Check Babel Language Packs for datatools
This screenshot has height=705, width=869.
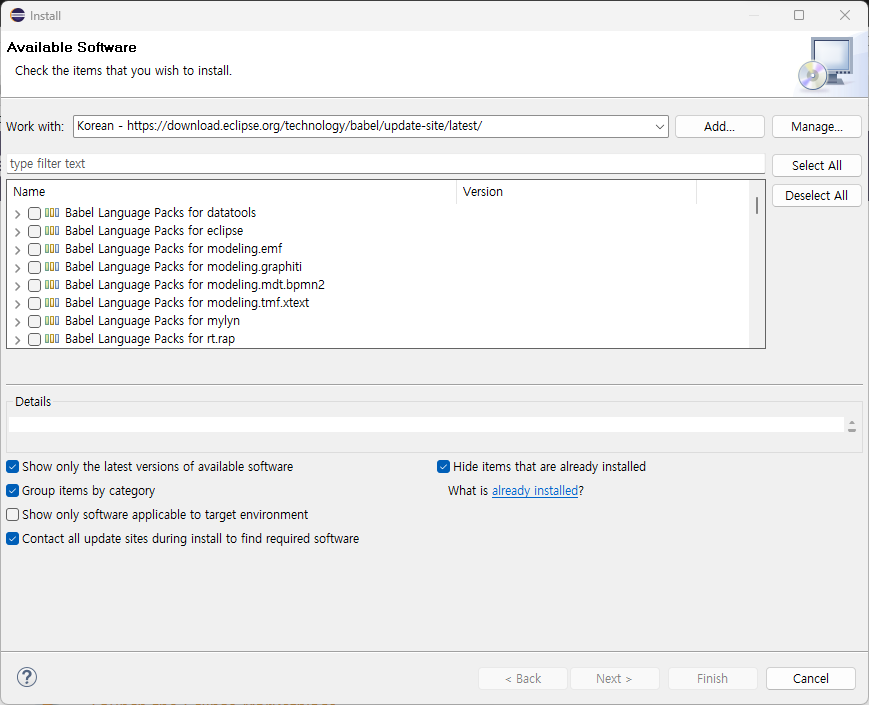34,213
